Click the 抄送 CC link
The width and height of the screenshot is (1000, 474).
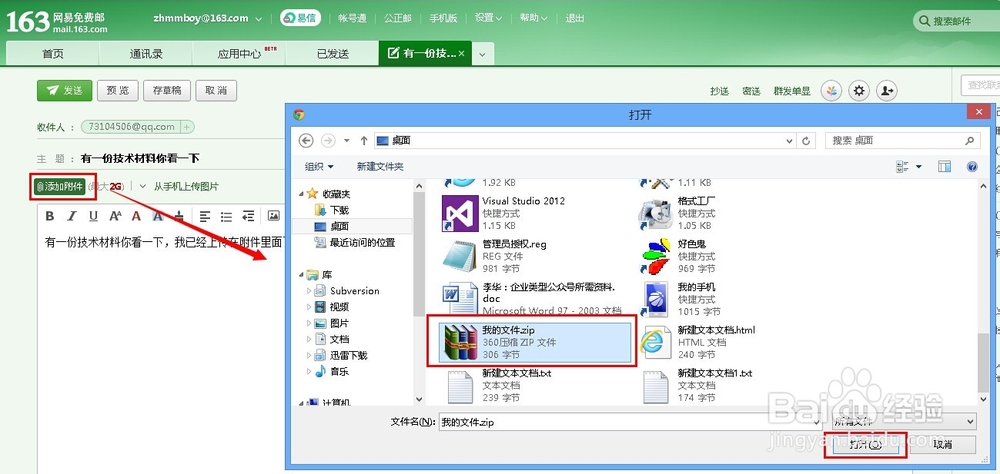(719, 91)
